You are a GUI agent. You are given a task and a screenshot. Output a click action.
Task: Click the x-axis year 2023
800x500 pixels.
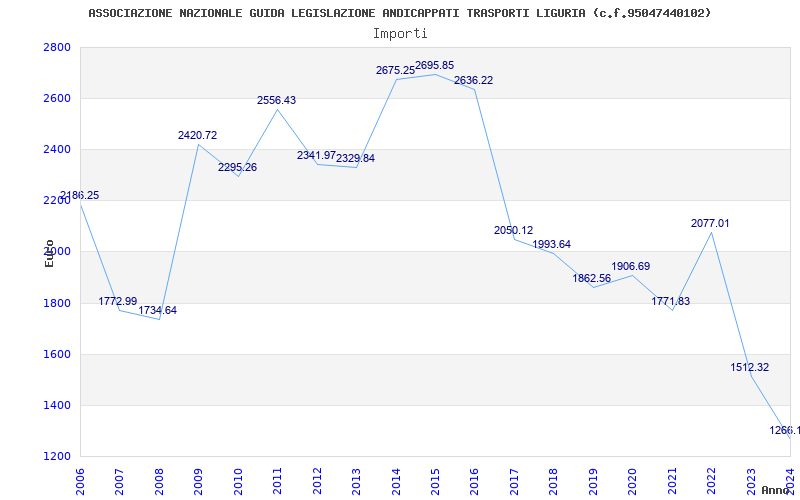751,482
